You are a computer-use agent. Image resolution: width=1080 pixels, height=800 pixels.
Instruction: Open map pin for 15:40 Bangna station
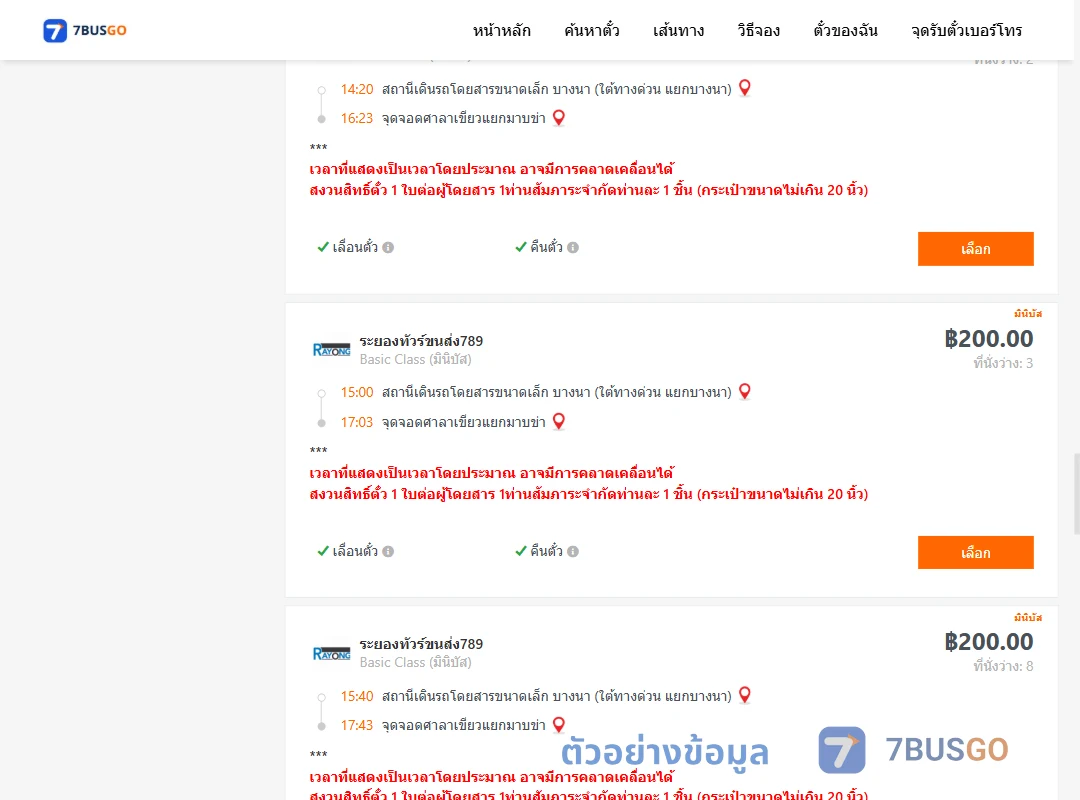[x=745, y=695]
